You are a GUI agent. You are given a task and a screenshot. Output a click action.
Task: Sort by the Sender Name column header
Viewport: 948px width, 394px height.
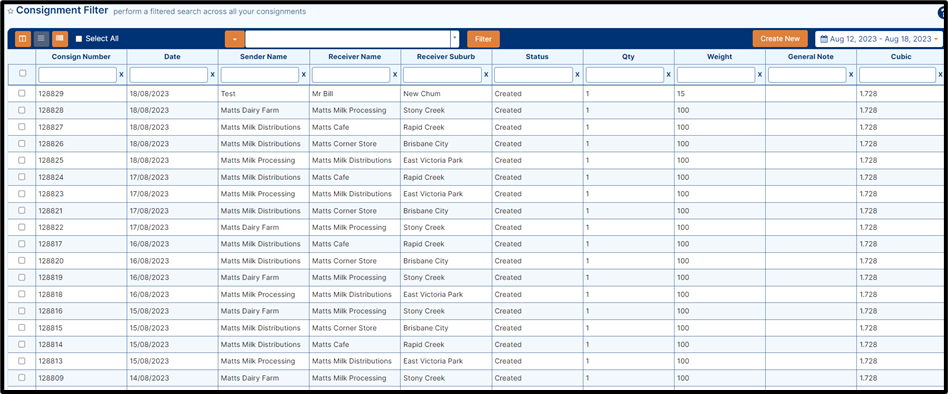pos(264,57)
